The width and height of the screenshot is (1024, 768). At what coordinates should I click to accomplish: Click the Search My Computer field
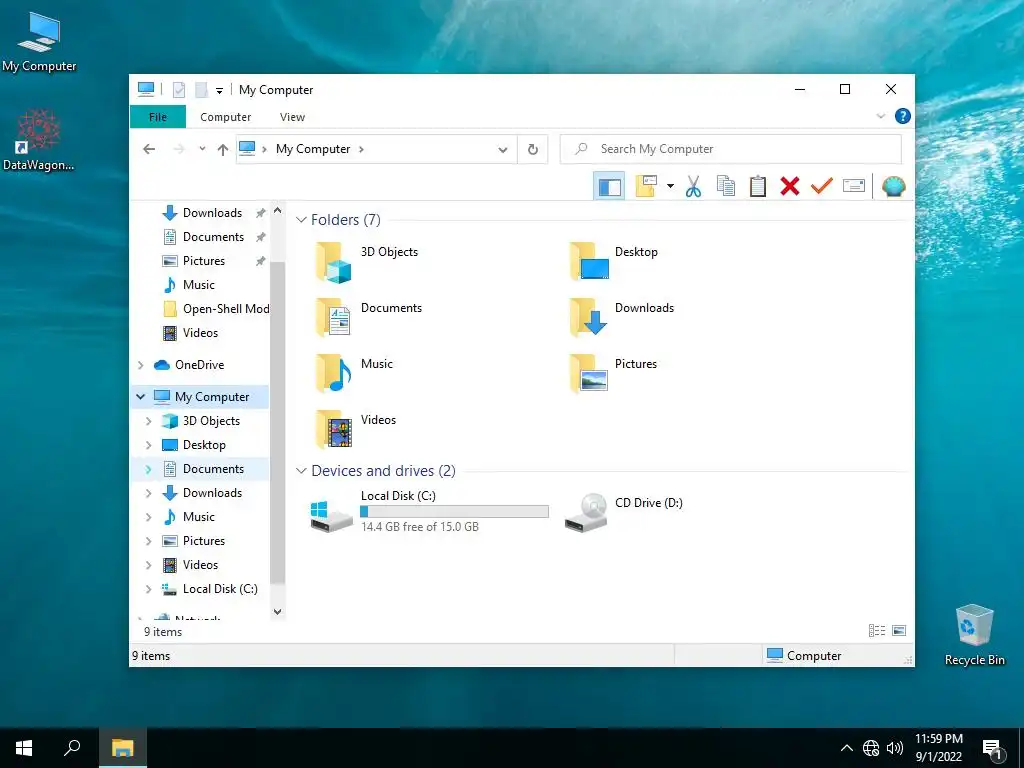tap(731, 149)
